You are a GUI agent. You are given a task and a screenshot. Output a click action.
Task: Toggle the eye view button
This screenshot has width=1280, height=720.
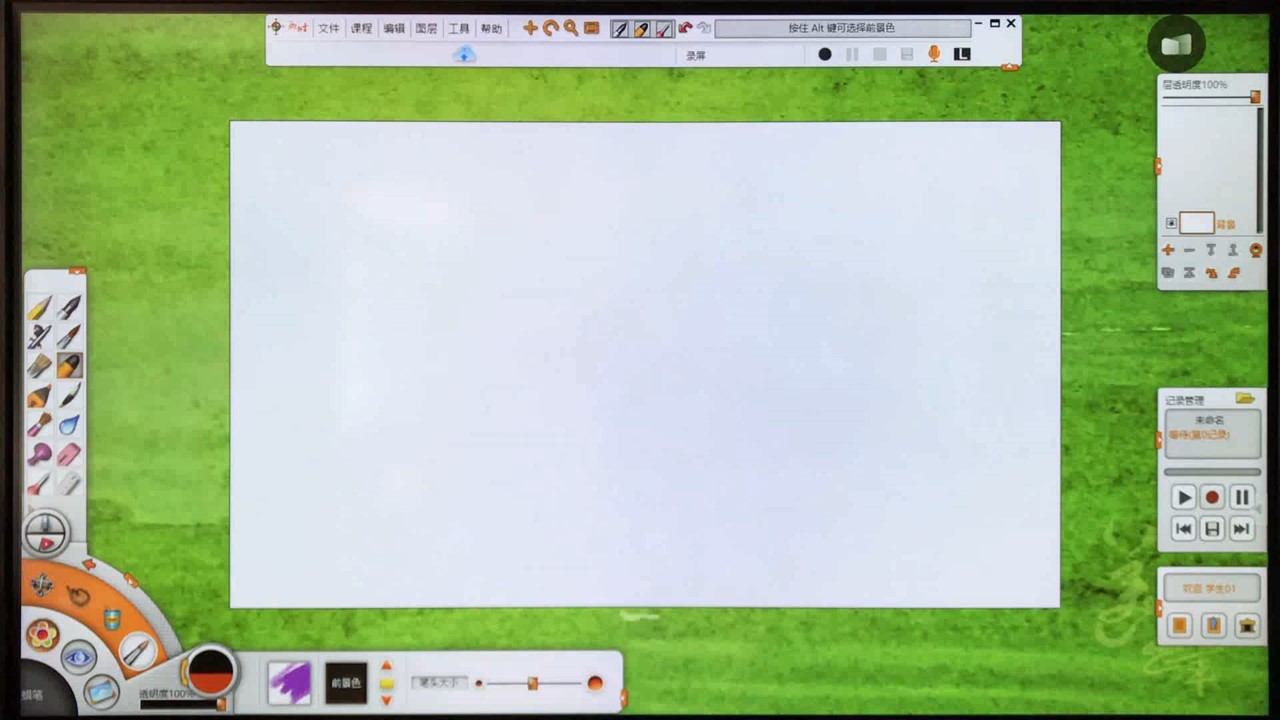[x=78, y=658]
